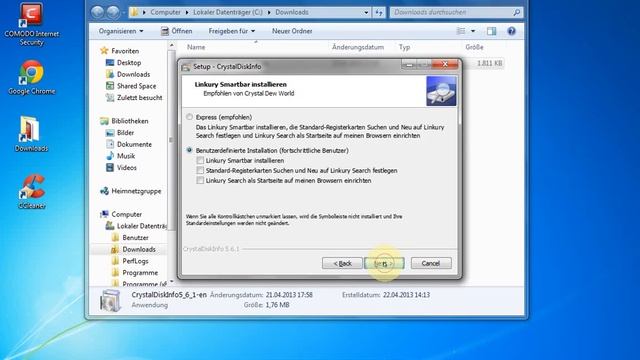This screenshot has height=360, width=640.
Task: Click the Bilder library icon
Action: click(110, 133)
